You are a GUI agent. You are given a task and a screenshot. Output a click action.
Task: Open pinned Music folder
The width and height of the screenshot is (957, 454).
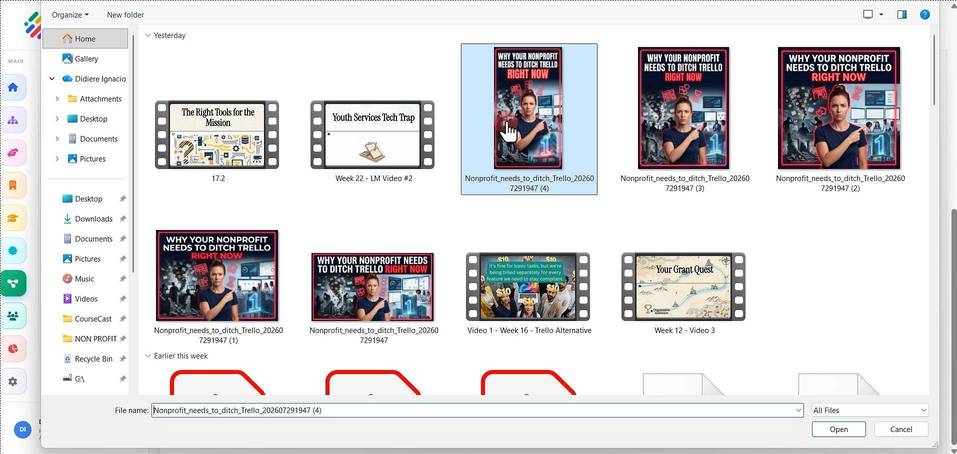(x=84, y=279)
